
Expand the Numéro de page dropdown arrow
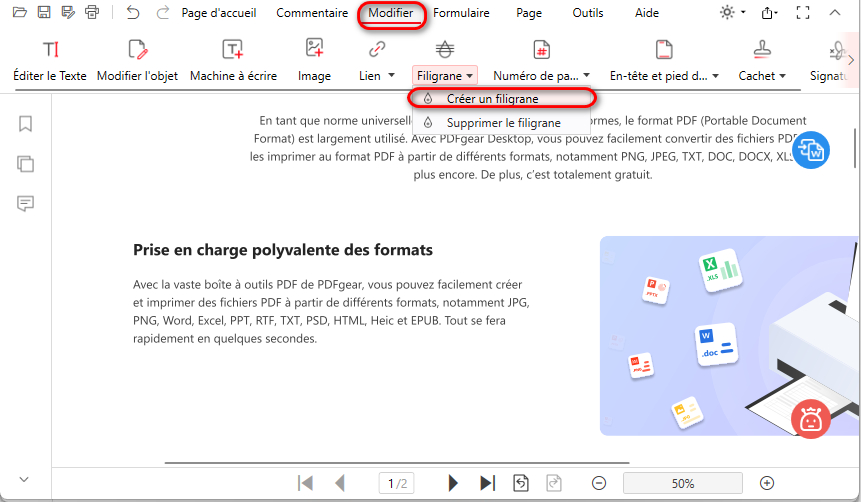586,75
